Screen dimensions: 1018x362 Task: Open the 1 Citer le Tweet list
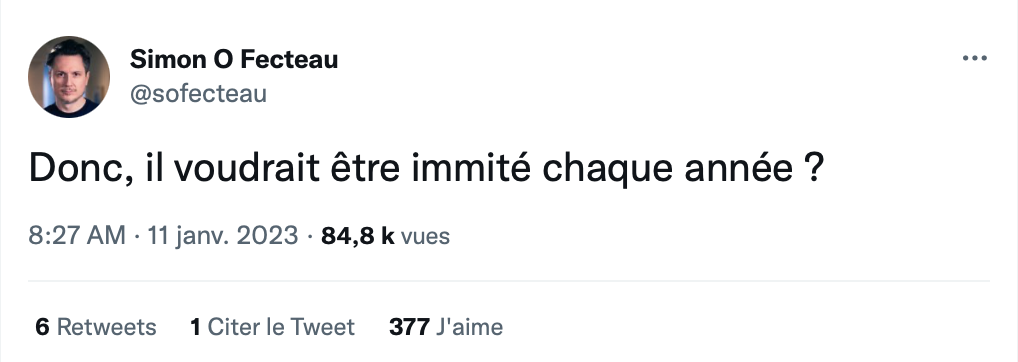coord(273,326)
